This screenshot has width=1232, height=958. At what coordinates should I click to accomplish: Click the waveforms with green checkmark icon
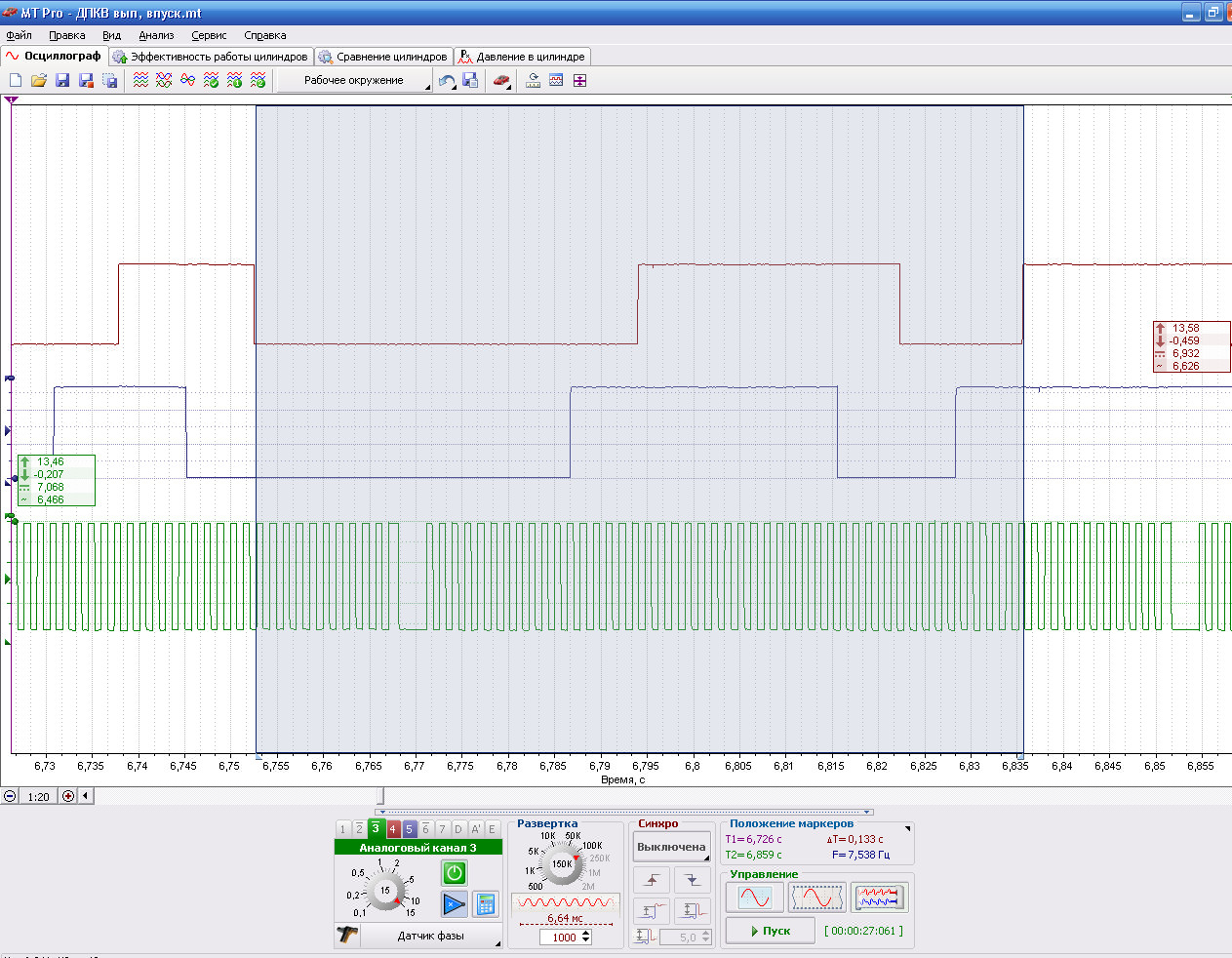click(211, 81)
